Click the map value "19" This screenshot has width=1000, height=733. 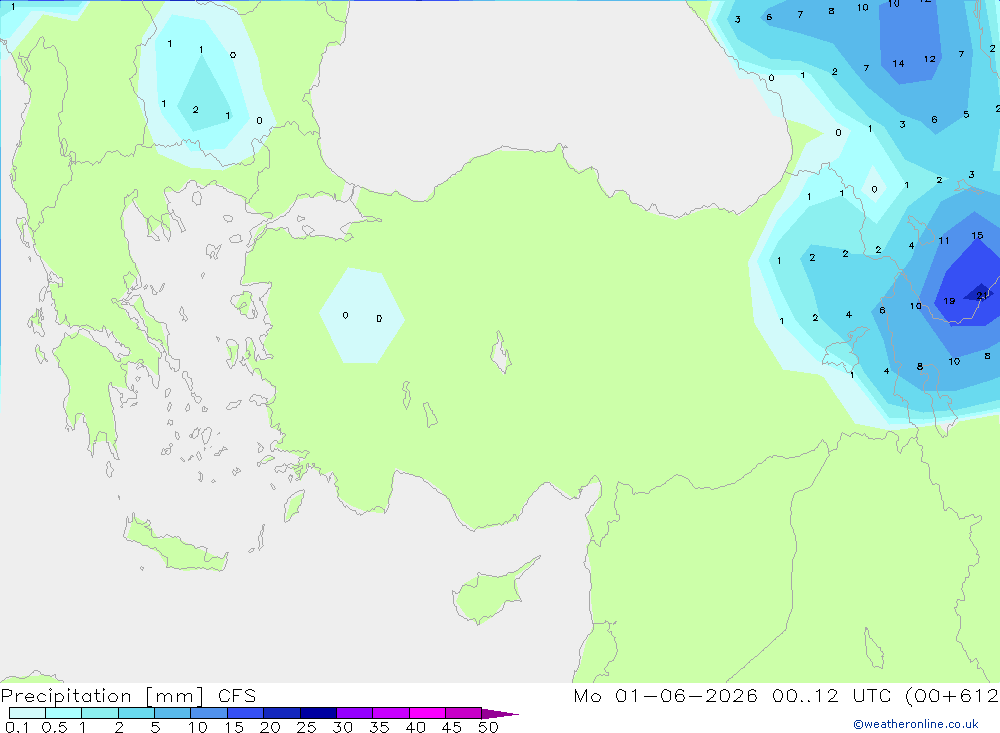(949, 301)
